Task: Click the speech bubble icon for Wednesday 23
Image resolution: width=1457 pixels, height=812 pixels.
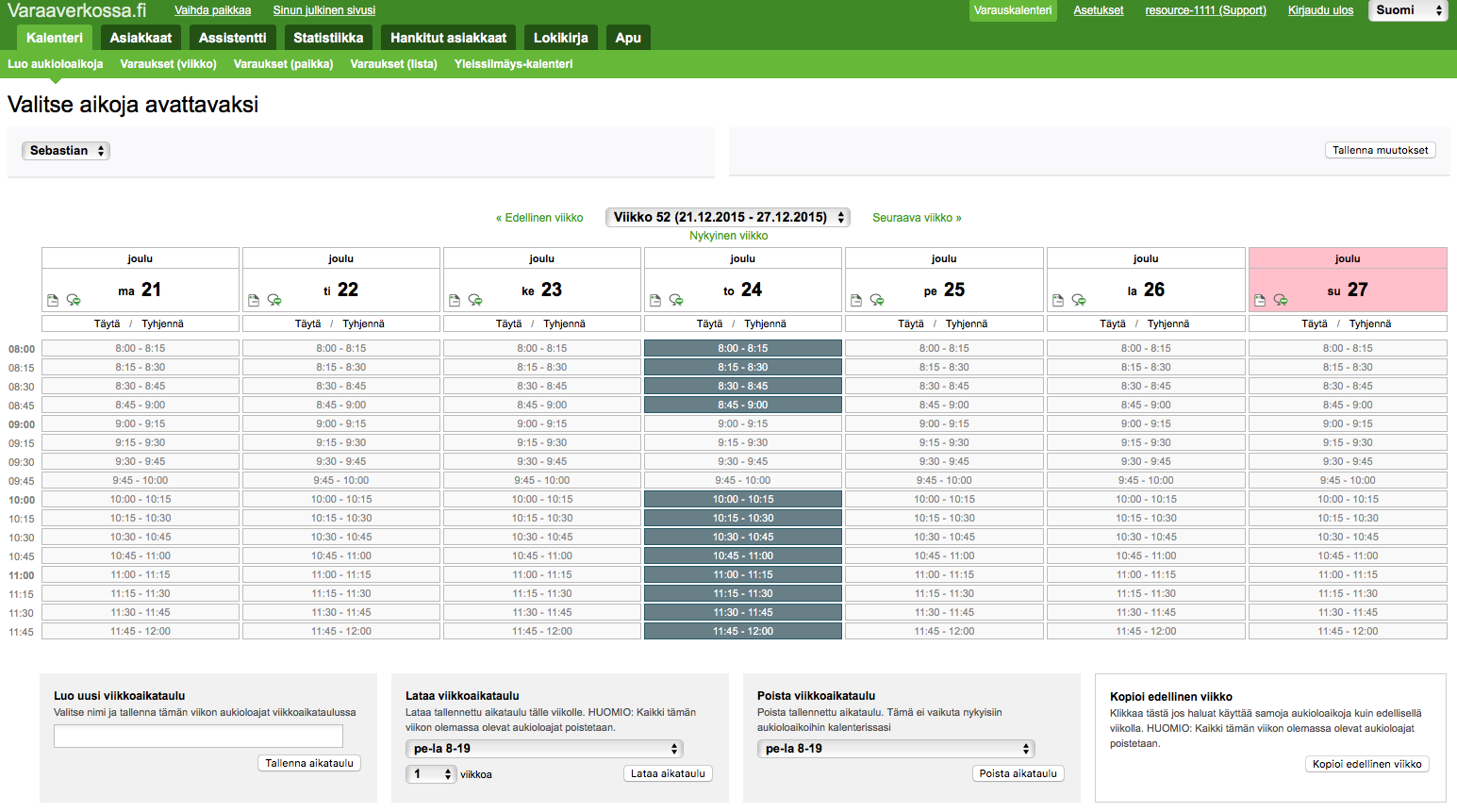Action: pyautogui.click(x=475, y=300)
